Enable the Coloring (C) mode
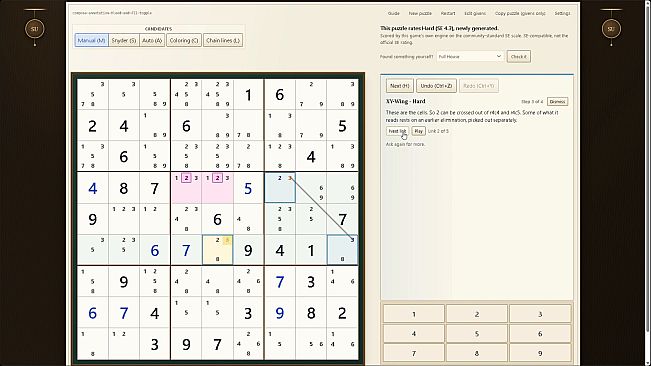Image resolution: width=651 pixels, height=366 pixels. pos(184,40)
